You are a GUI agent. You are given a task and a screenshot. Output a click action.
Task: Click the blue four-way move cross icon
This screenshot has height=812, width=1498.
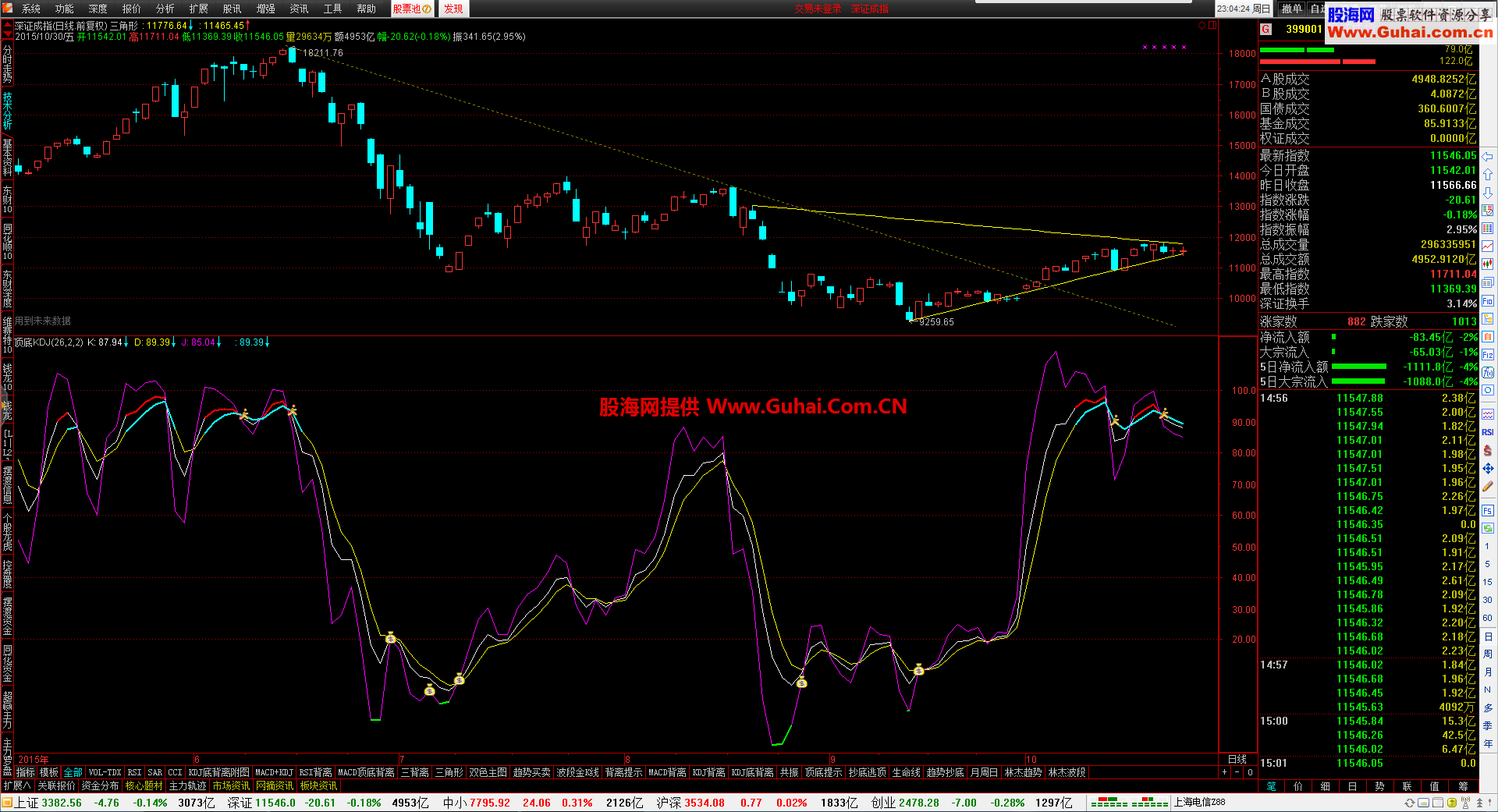(1488, 469)
